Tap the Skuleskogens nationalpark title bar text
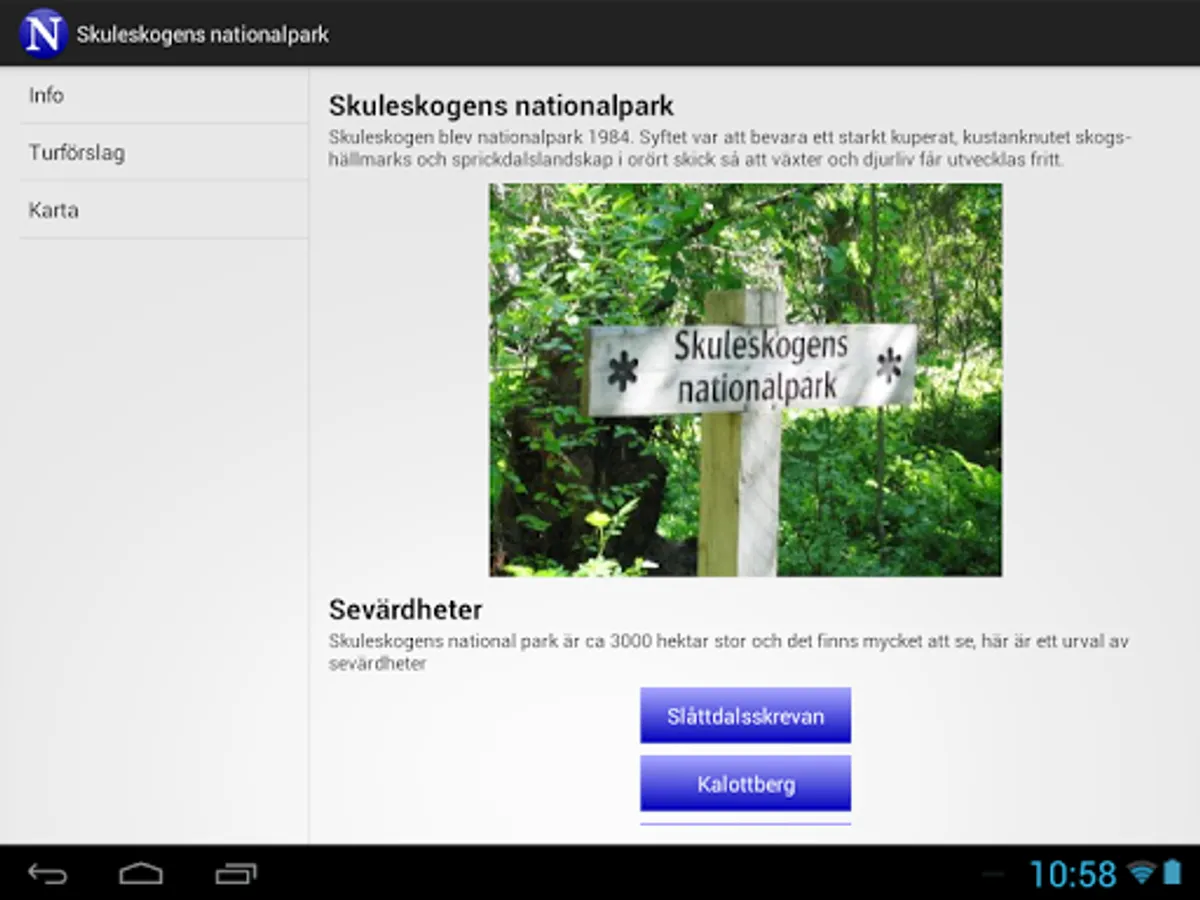 (x=203, y=34)
